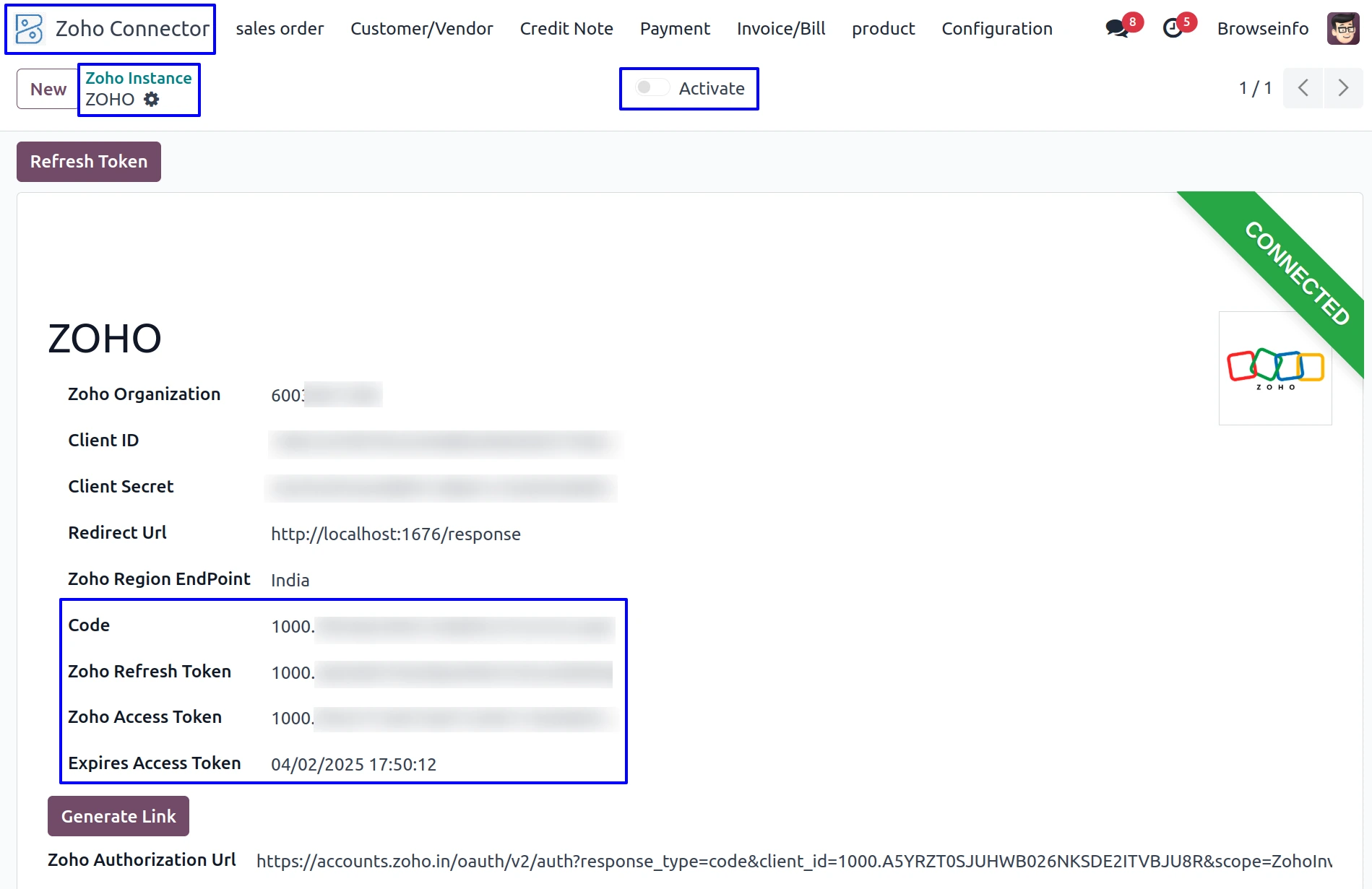Click the Generate Link button

118,816
